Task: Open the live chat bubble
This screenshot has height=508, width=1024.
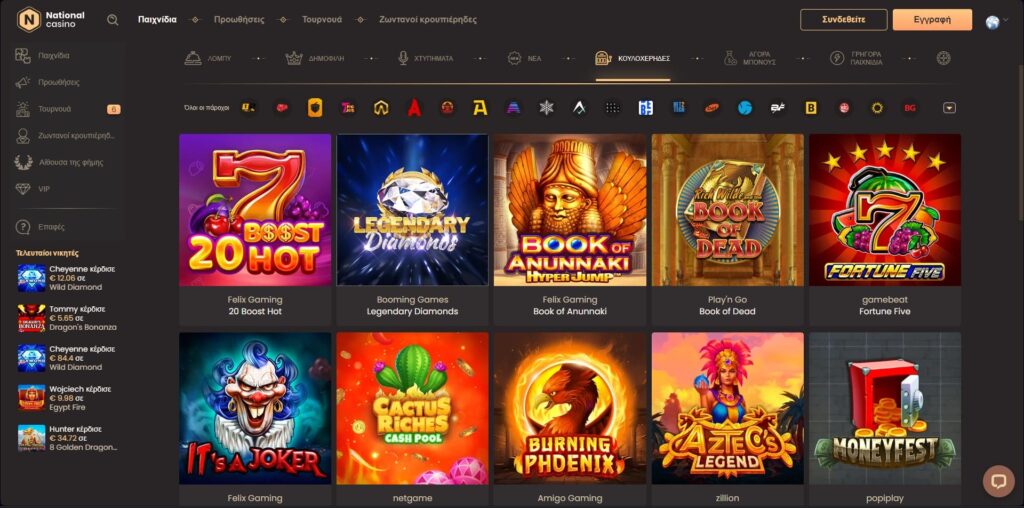Action: [x=999, y=481]
